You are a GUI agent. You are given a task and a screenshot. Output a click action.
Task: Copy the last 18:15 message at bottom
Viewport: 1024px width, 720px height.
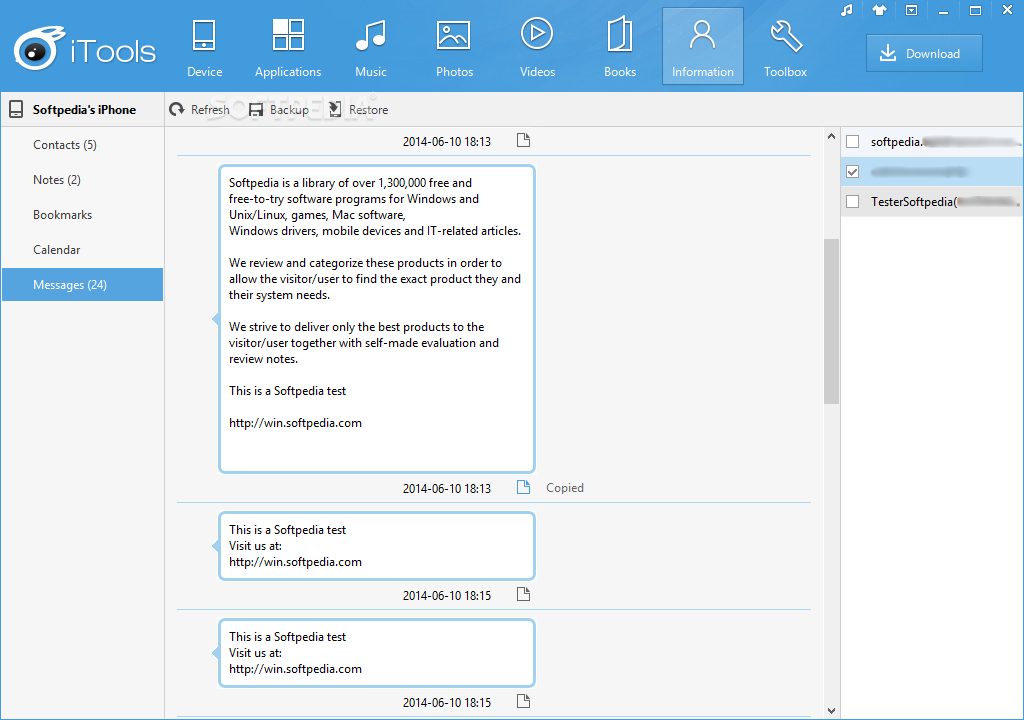pyautogui.click(x=523, y=702)
